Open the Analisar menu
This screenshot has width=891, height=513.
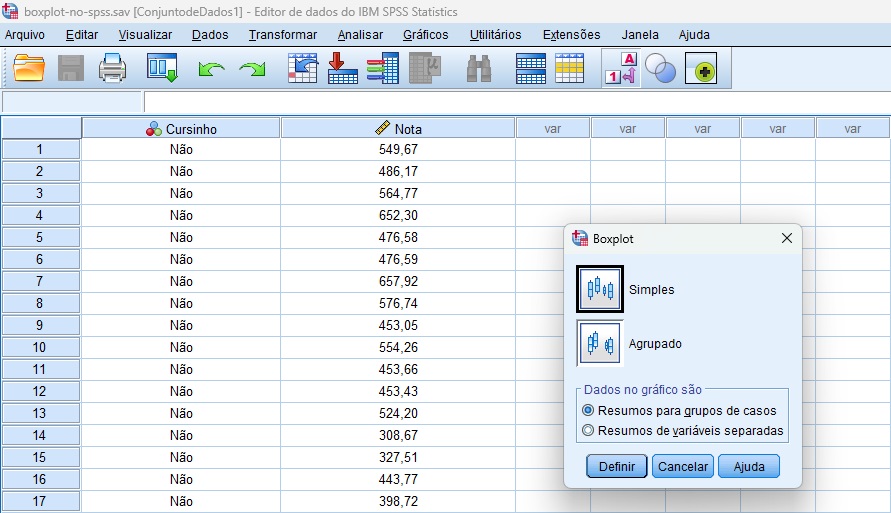[360, 35]
